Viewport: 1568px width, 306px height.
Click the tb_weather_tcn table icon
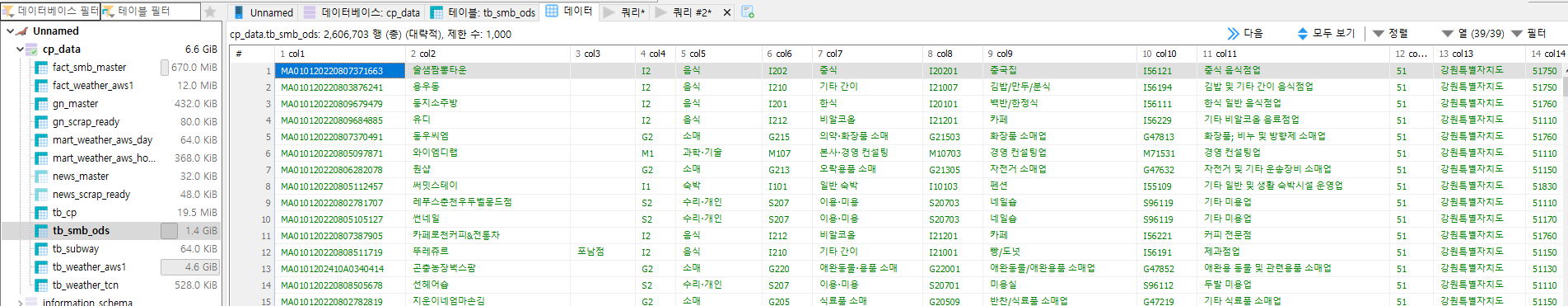(41, 285)
